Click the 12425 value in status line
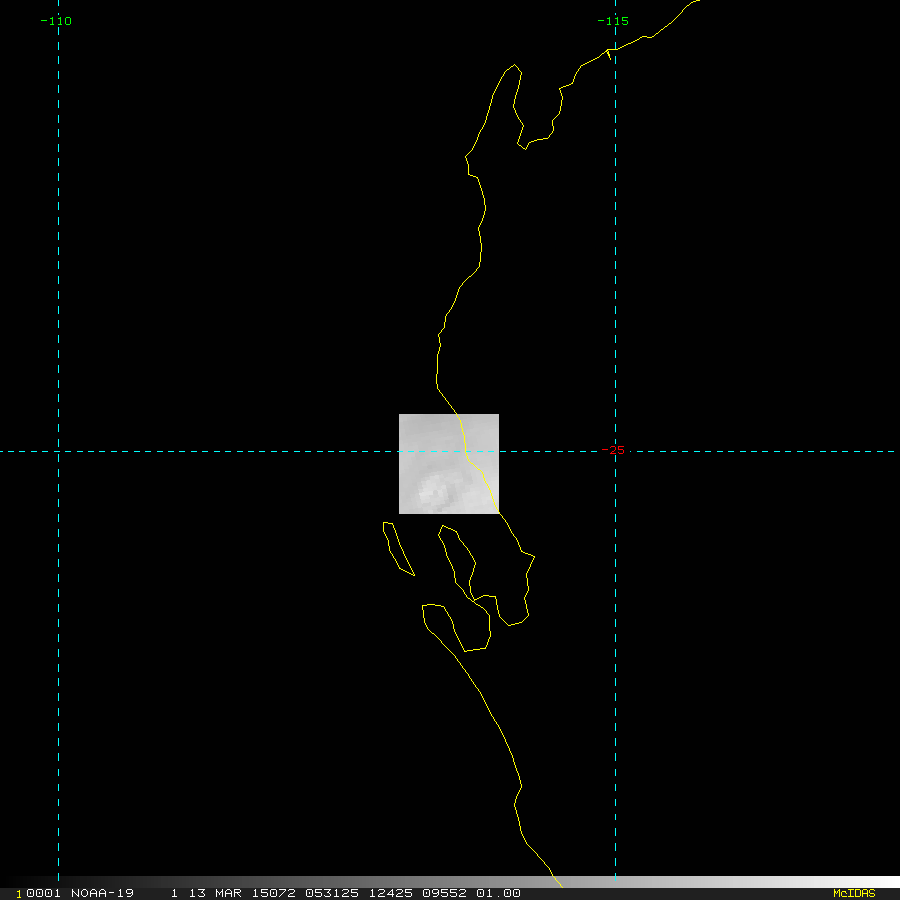The width and height of the screenshot is (900, 900). [x=381, y=893]
